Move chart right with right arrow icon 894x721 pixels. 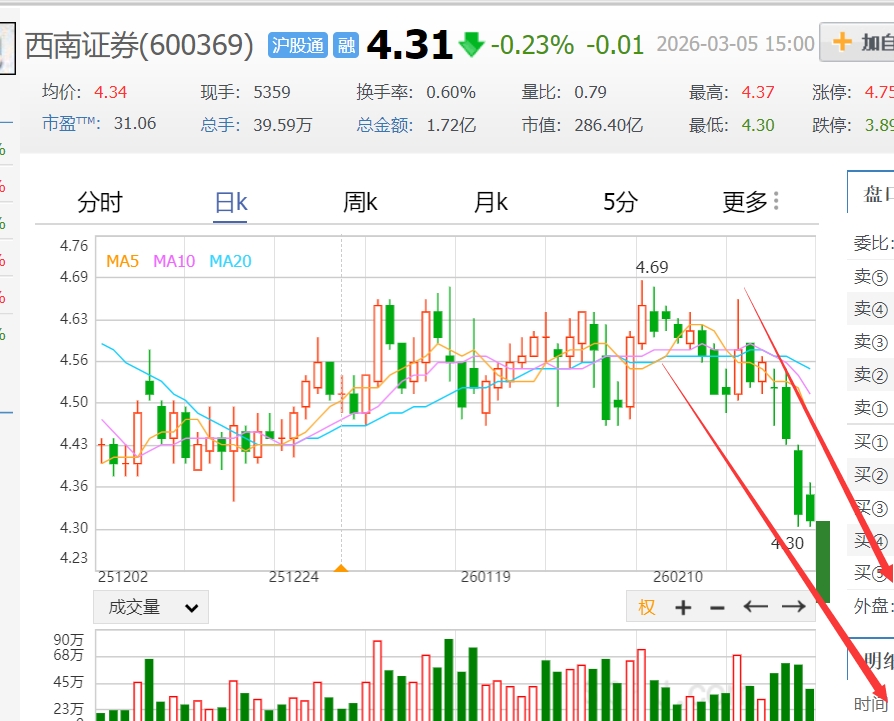point(794,606)
